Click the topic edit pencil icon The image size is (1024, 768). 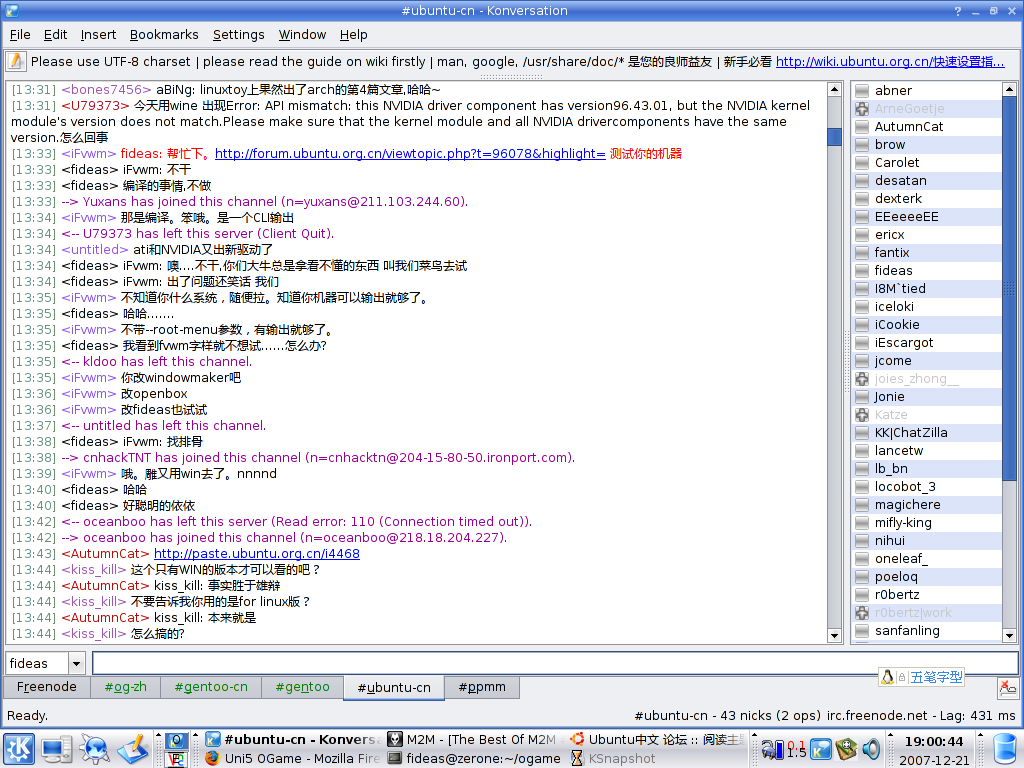[16, 61]
